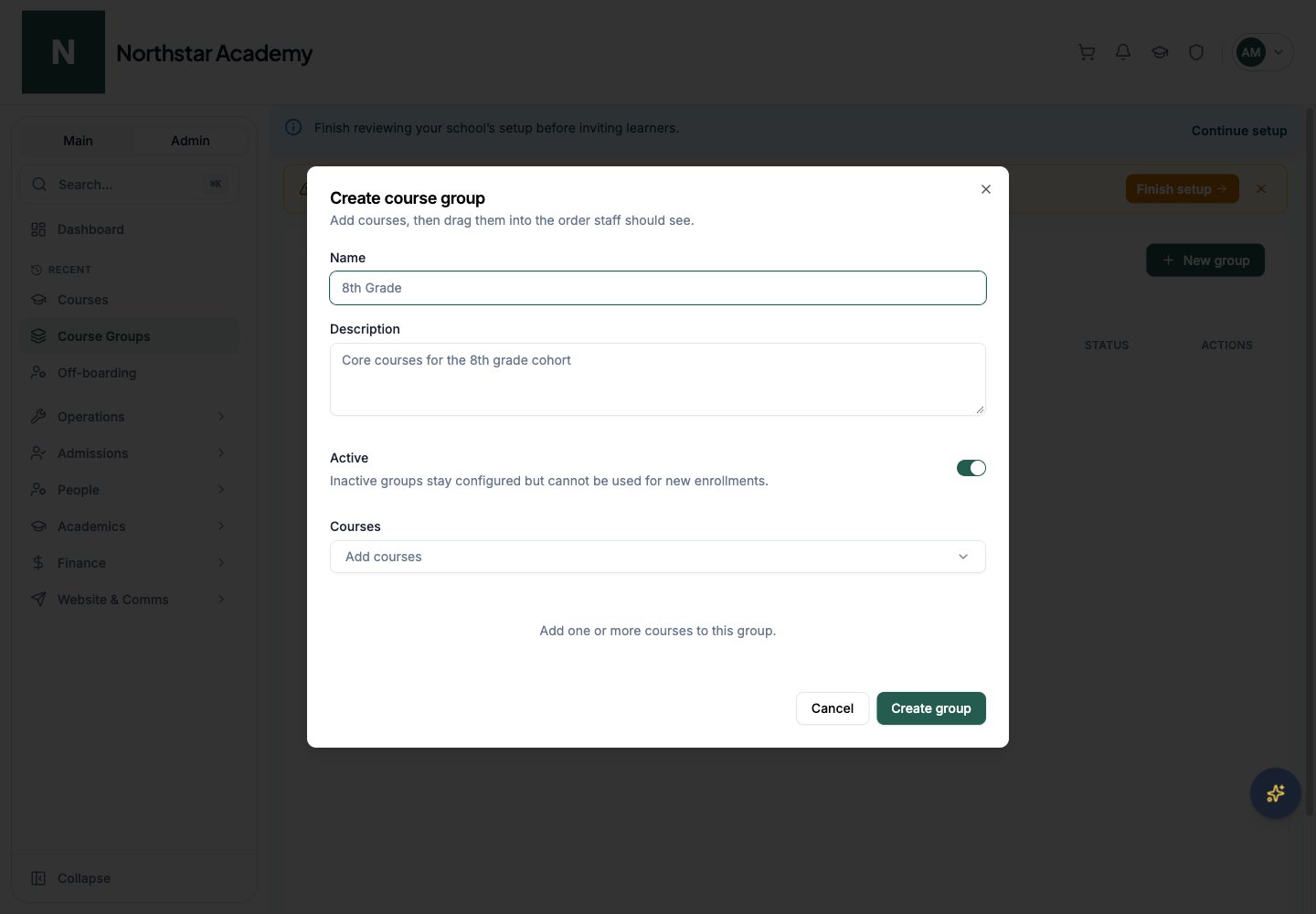Viewport: 1316px width, 914px height.
Task: Expand the Finance sidebar section
Action: (x=221, y=563)
